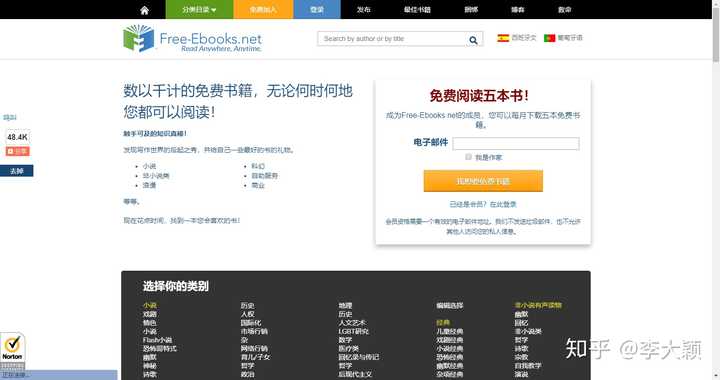Open the Flash小说 category link
The height and width of the screenshot is (380, 720).
pyautogui.click(x=157, y=340)
